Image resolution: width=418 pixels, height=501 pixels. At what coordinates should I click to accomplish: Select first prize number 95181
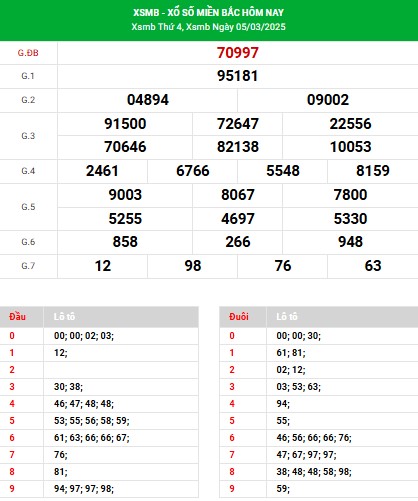pos(238,76)
